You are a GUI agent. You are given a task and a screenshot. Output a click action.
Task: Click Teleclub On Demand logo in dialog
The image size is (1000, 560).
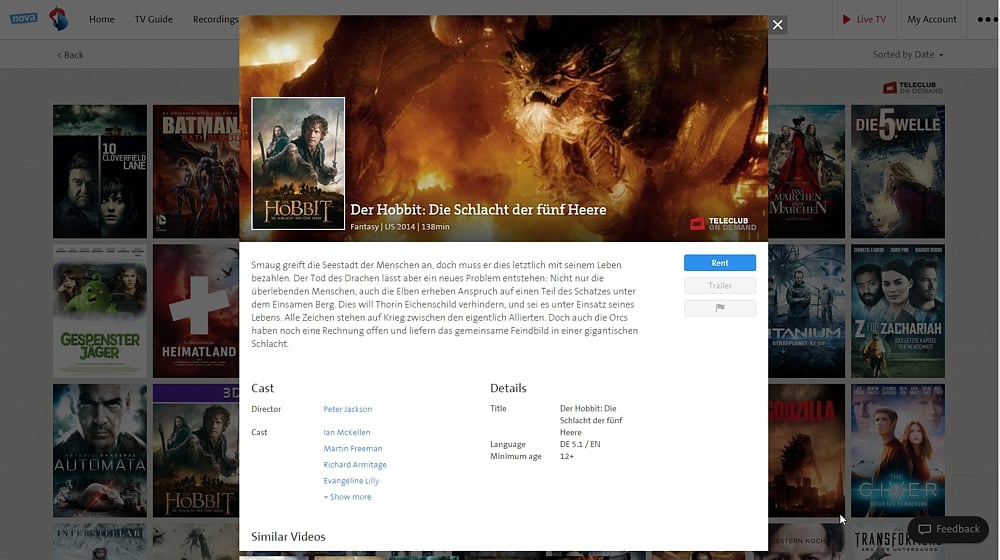click(723, 223)
